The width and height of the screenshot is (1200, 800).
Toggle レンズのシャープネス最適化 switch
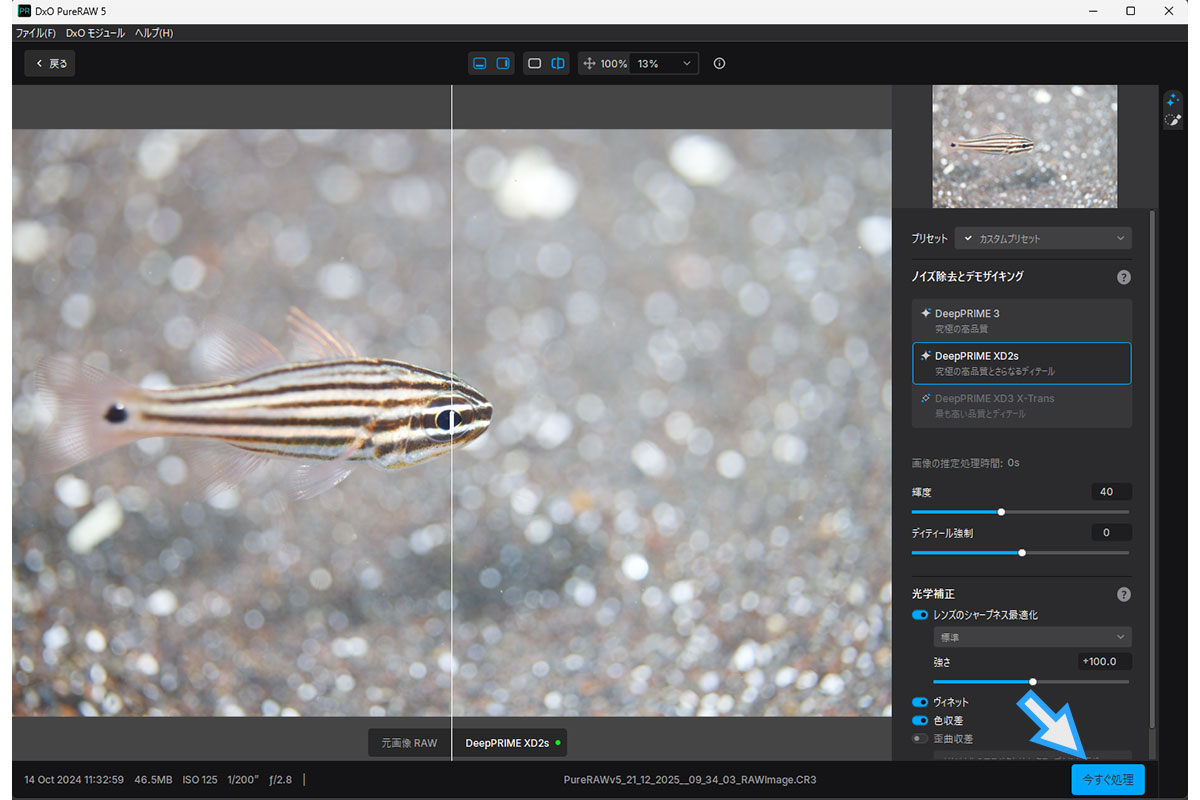pos(920,615)
